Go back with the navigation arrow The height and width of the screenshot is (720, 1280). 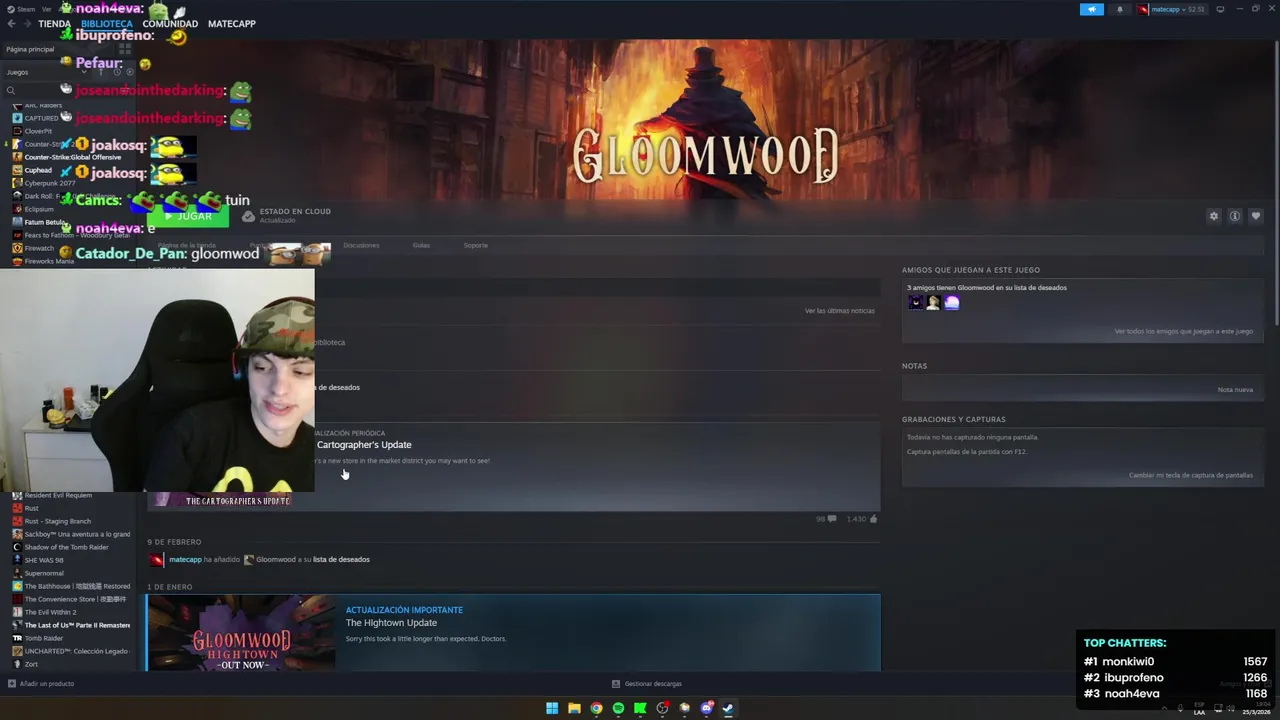tap(12, 23)
